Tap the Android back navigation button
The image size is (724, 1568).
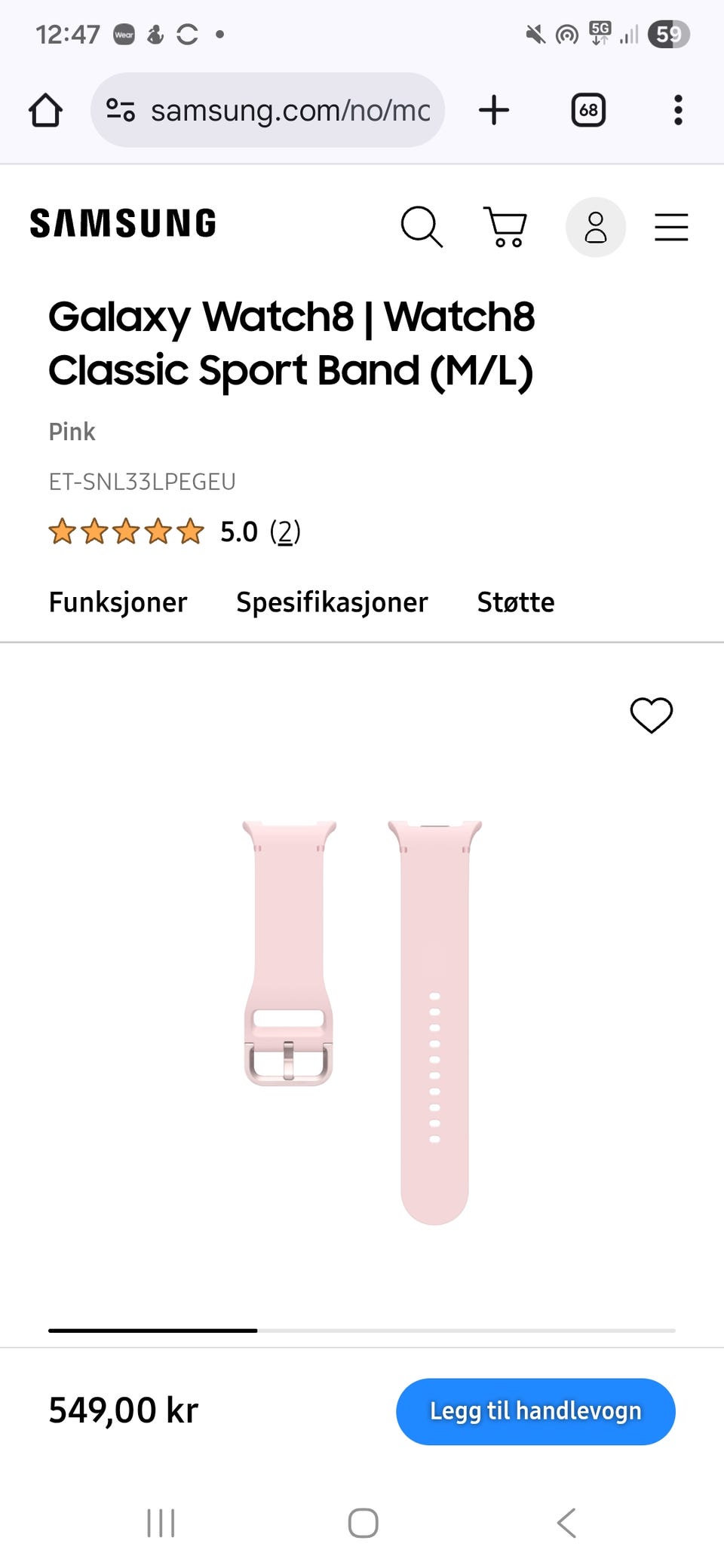point(566,1523)
